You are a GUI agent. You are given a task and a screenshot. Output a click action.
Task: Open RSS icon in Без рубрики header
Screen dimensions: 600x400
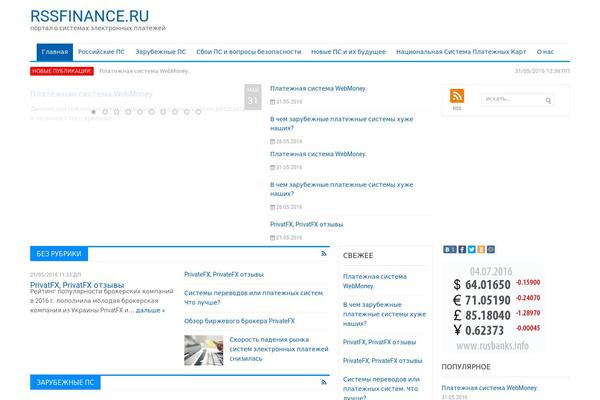pos(324,253)
